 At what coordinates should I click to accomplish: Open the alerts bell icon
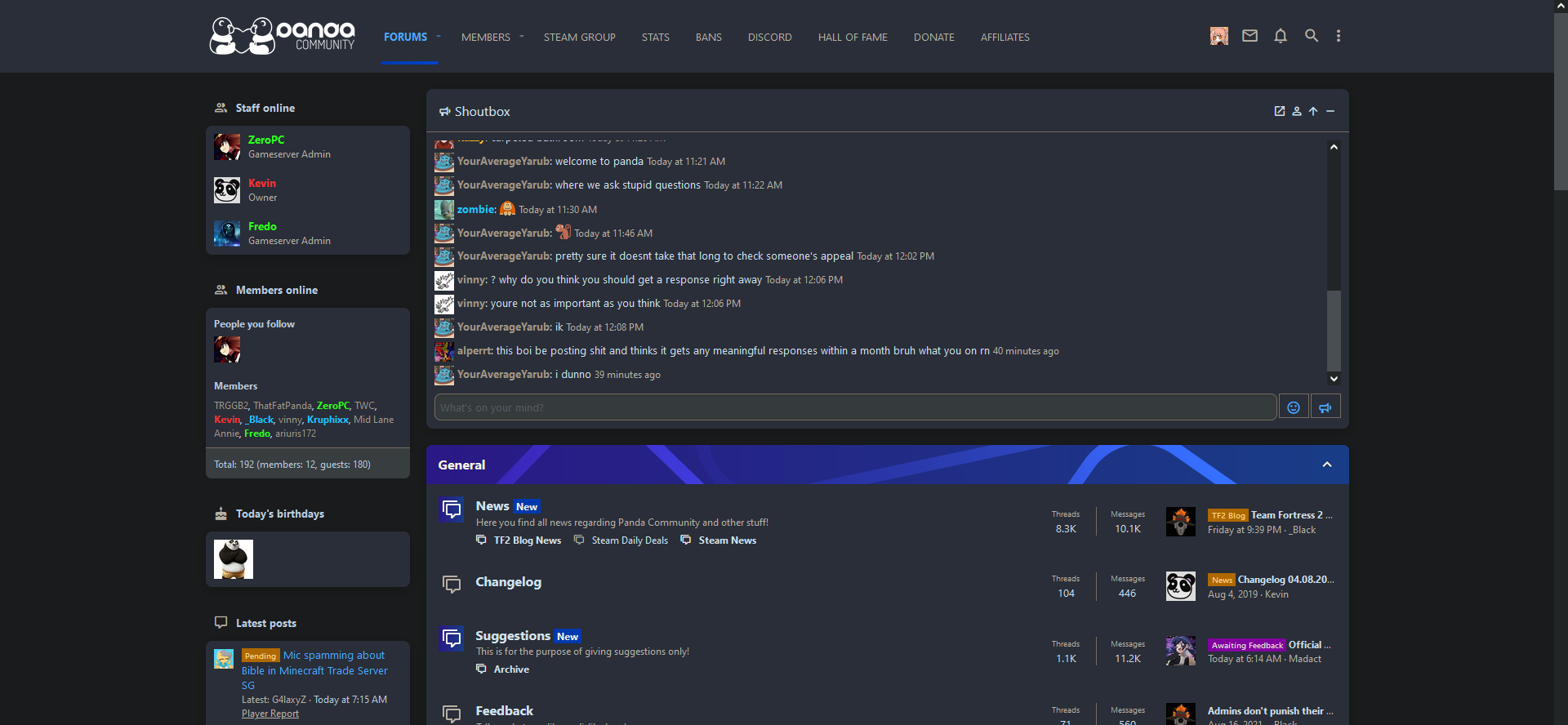1281,36
